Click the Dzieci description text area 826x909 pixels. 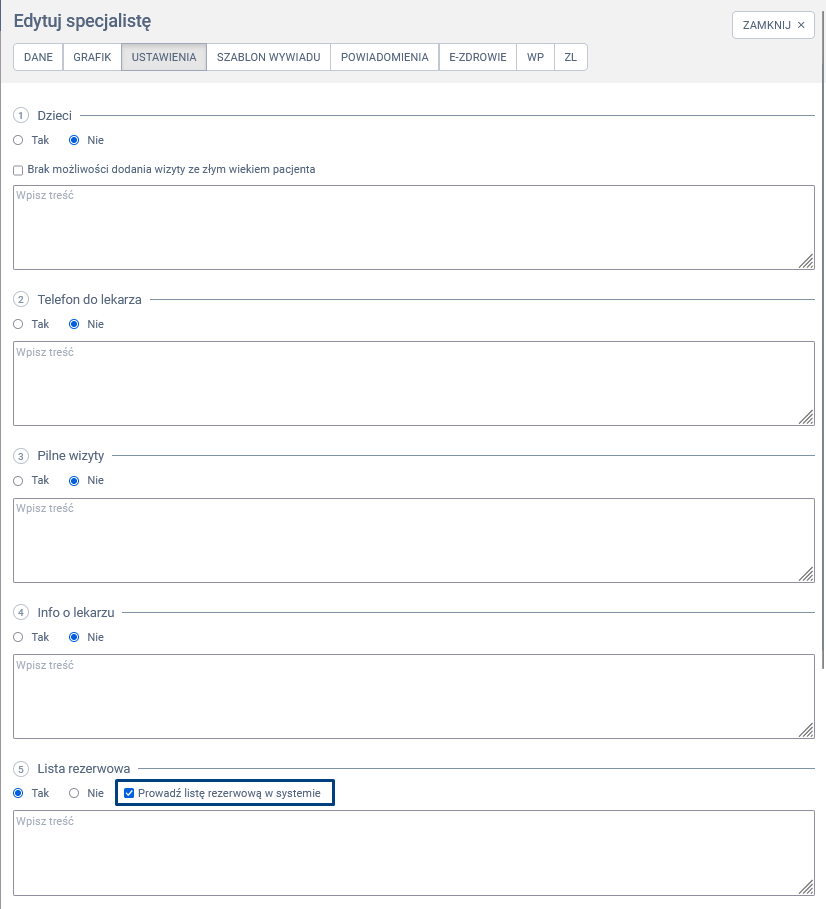point(413,227)
